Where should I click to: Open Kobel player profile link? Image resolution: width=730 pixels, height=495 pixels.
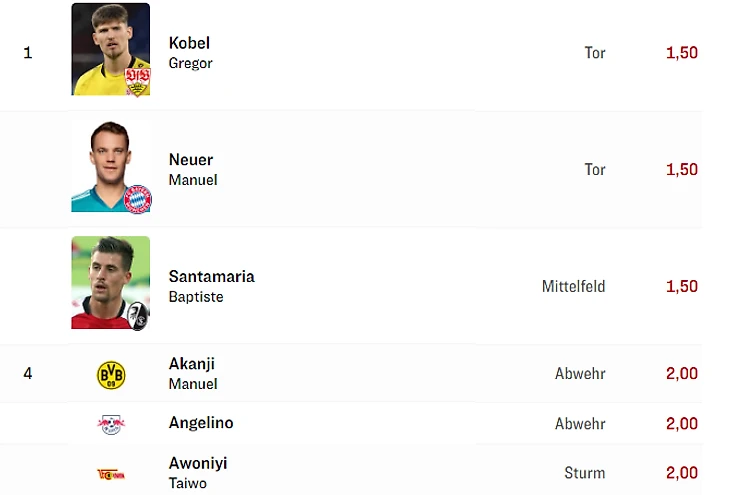click(x=189, y=43)
